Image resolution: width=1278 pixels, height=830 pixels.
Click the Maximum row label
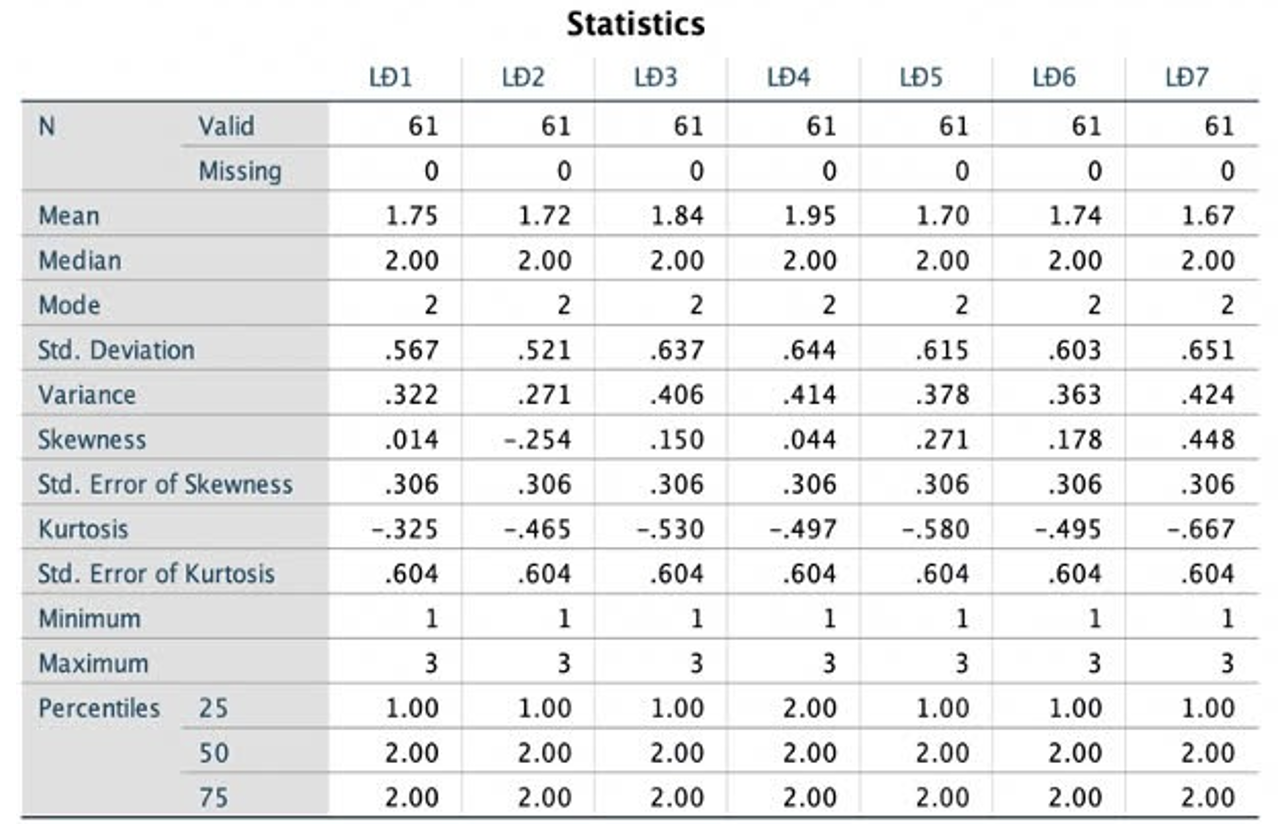(93, 663)
